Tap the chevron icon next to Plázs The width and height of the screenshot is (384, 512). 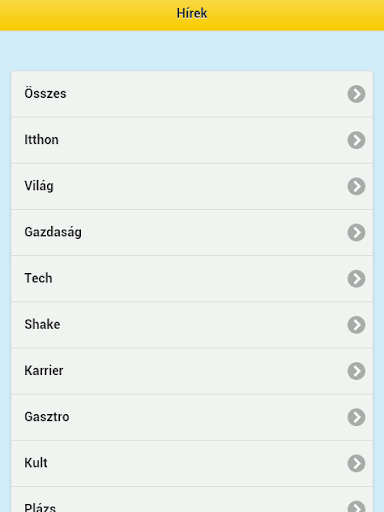pyautogui.click(x=356, y=507)
